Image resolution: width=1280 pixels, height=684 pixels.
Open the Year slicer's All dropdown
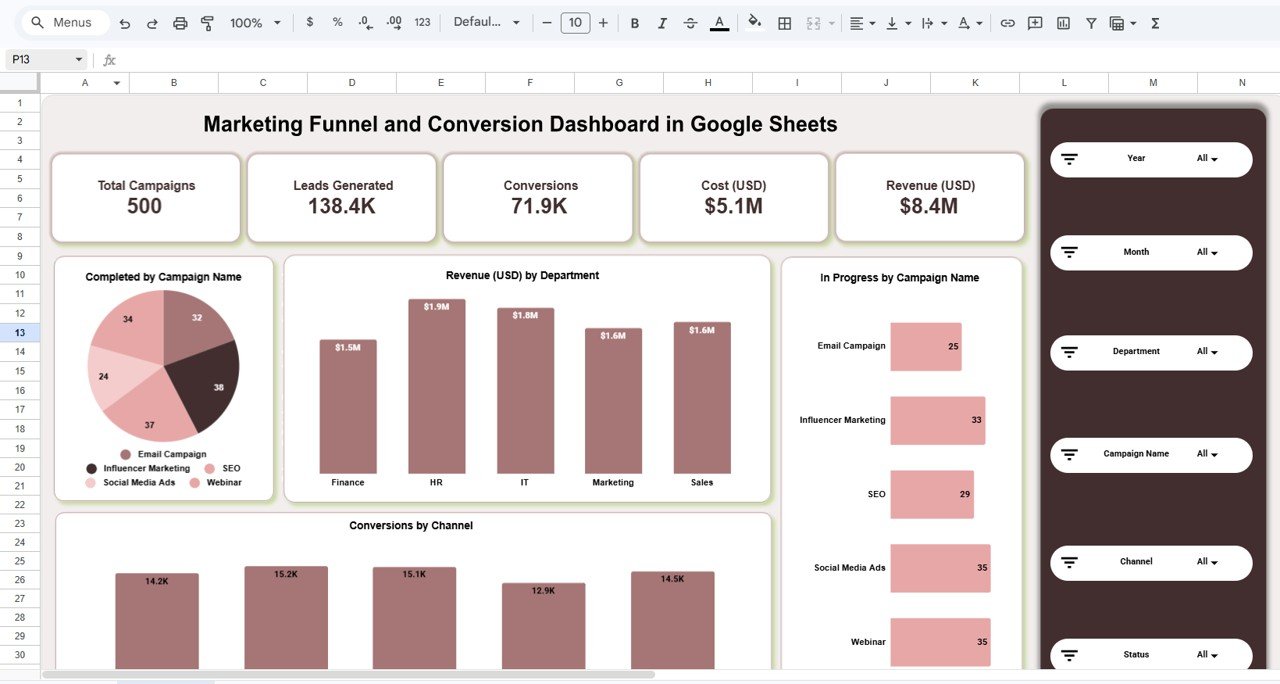point(1210,158)
